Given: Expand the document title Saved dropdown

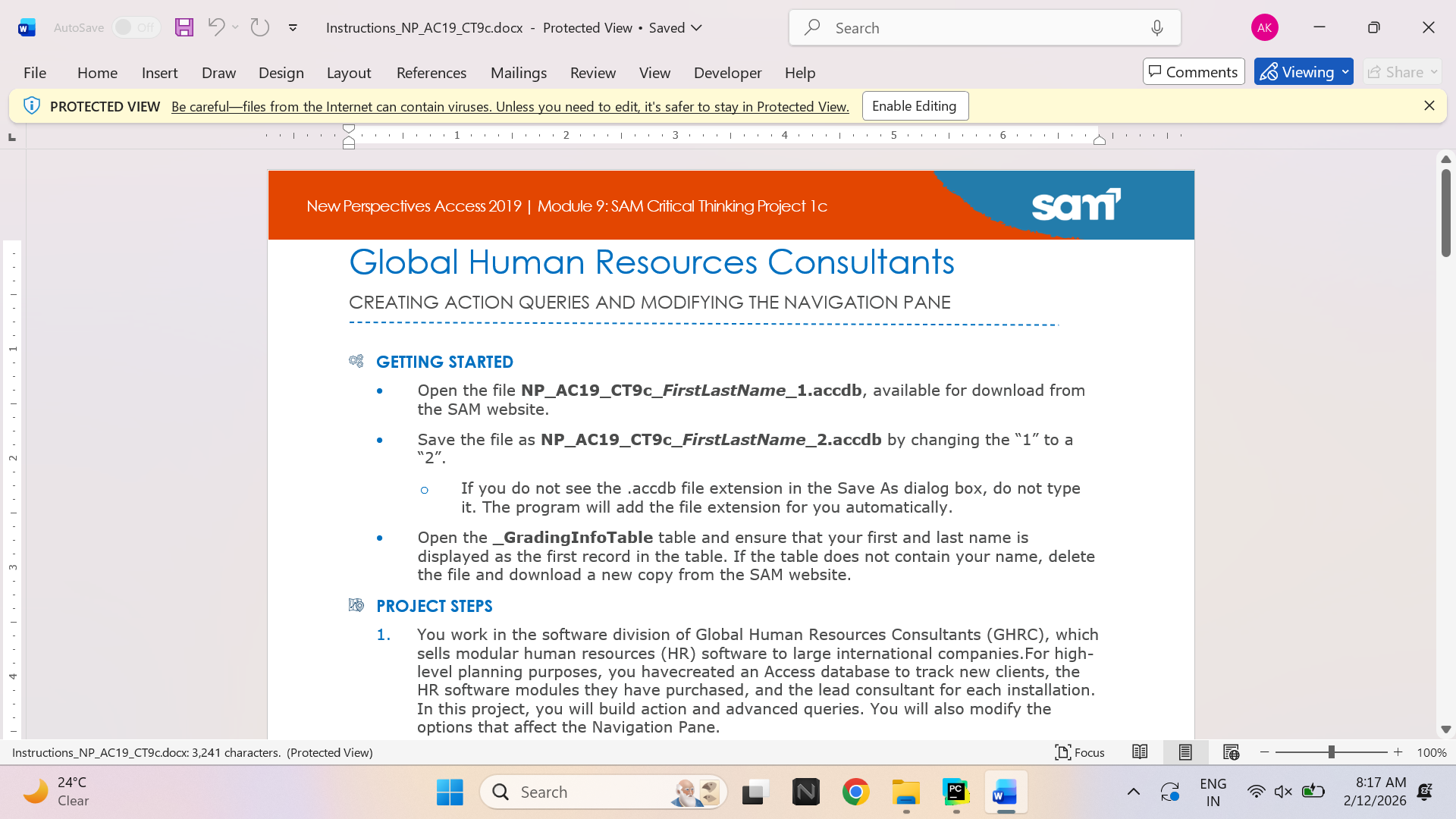Looking at the screenshot, I should click(x=697, y=28).
